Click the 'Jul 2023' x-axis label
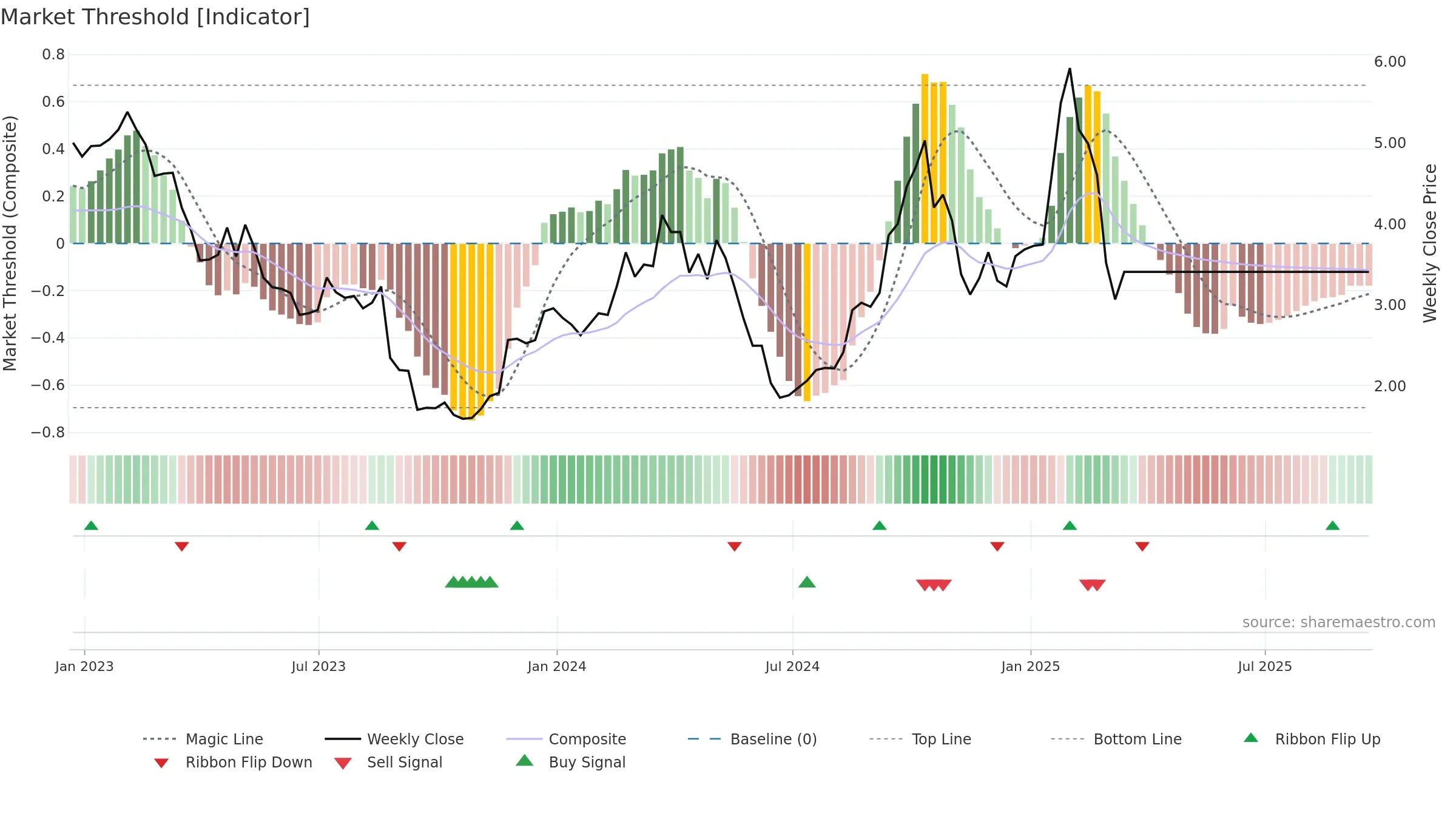The width and height of the screenshot is (1456, 819). tap(318, 667)
